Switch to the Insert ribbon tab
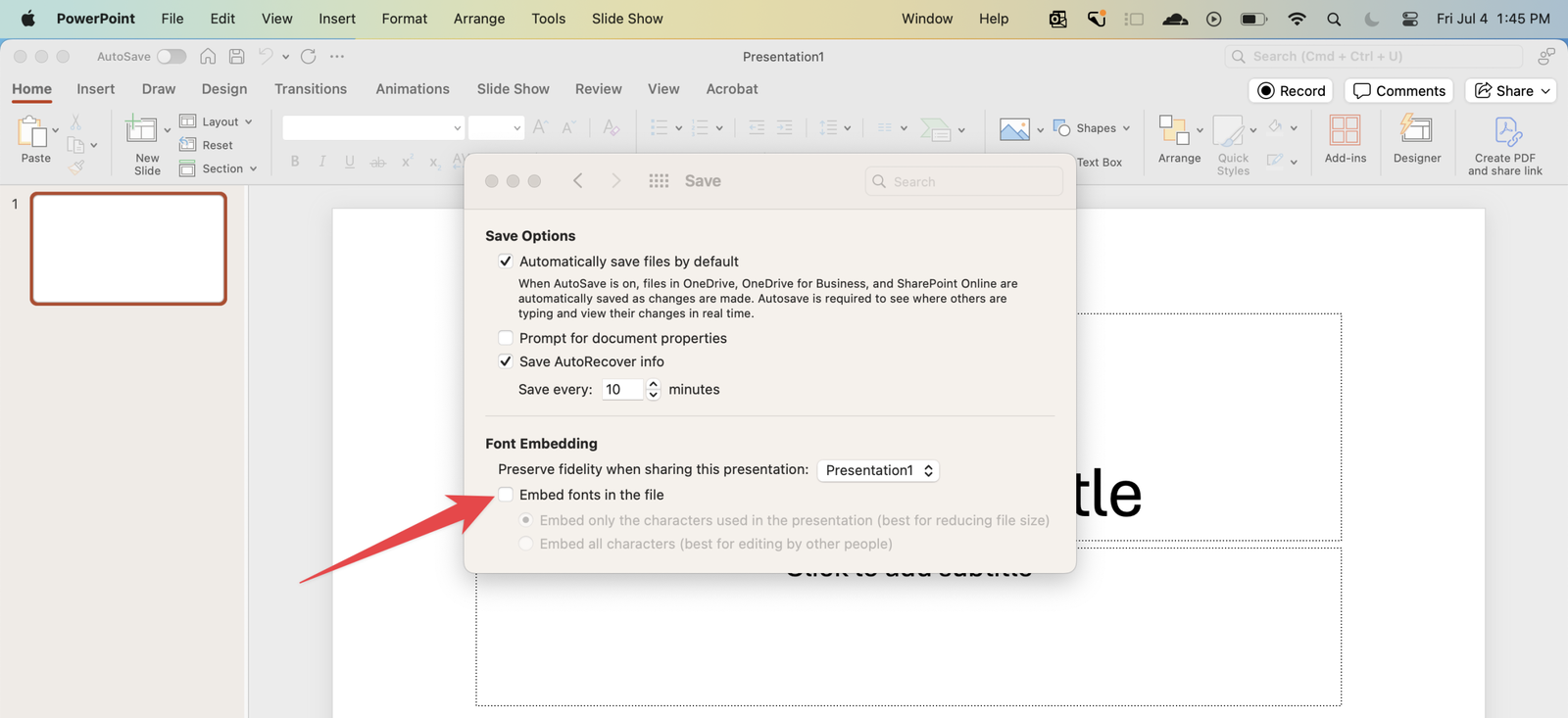The image size is (1568, 718). (96, 89)
